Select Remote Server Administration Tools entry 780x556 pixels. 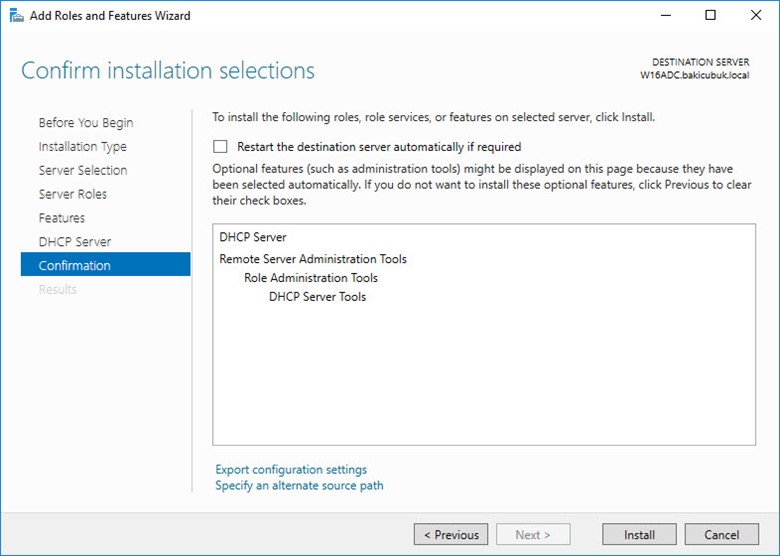(x=313, y=259)
